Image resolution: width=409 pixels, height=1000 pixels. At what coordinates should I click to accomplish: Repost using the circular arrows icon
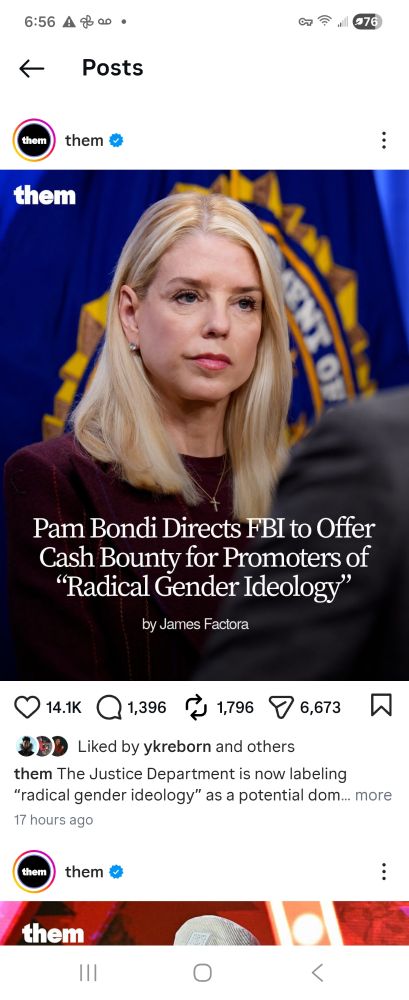click(194, 707)
